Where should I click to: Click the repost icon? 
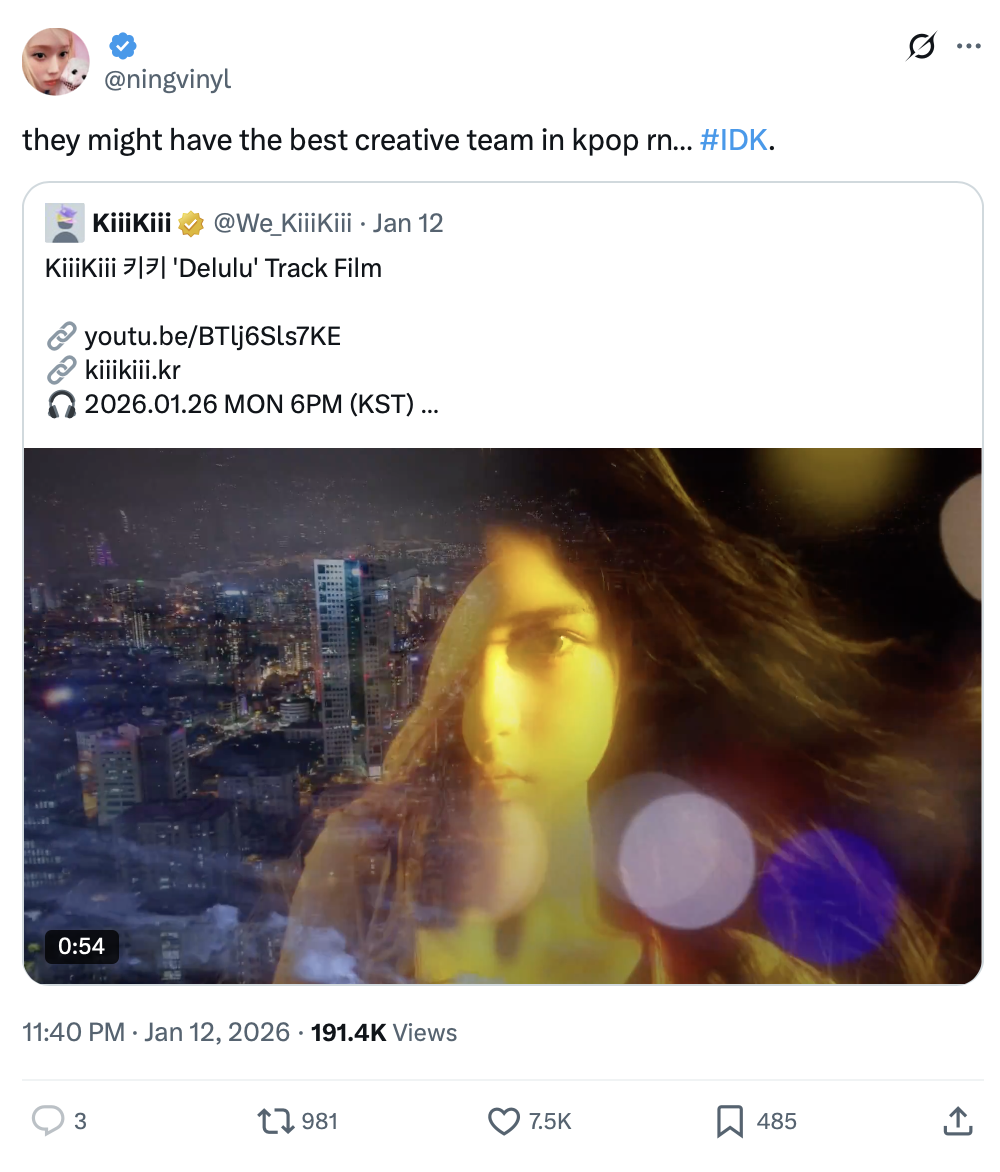tap(275, 1121)
